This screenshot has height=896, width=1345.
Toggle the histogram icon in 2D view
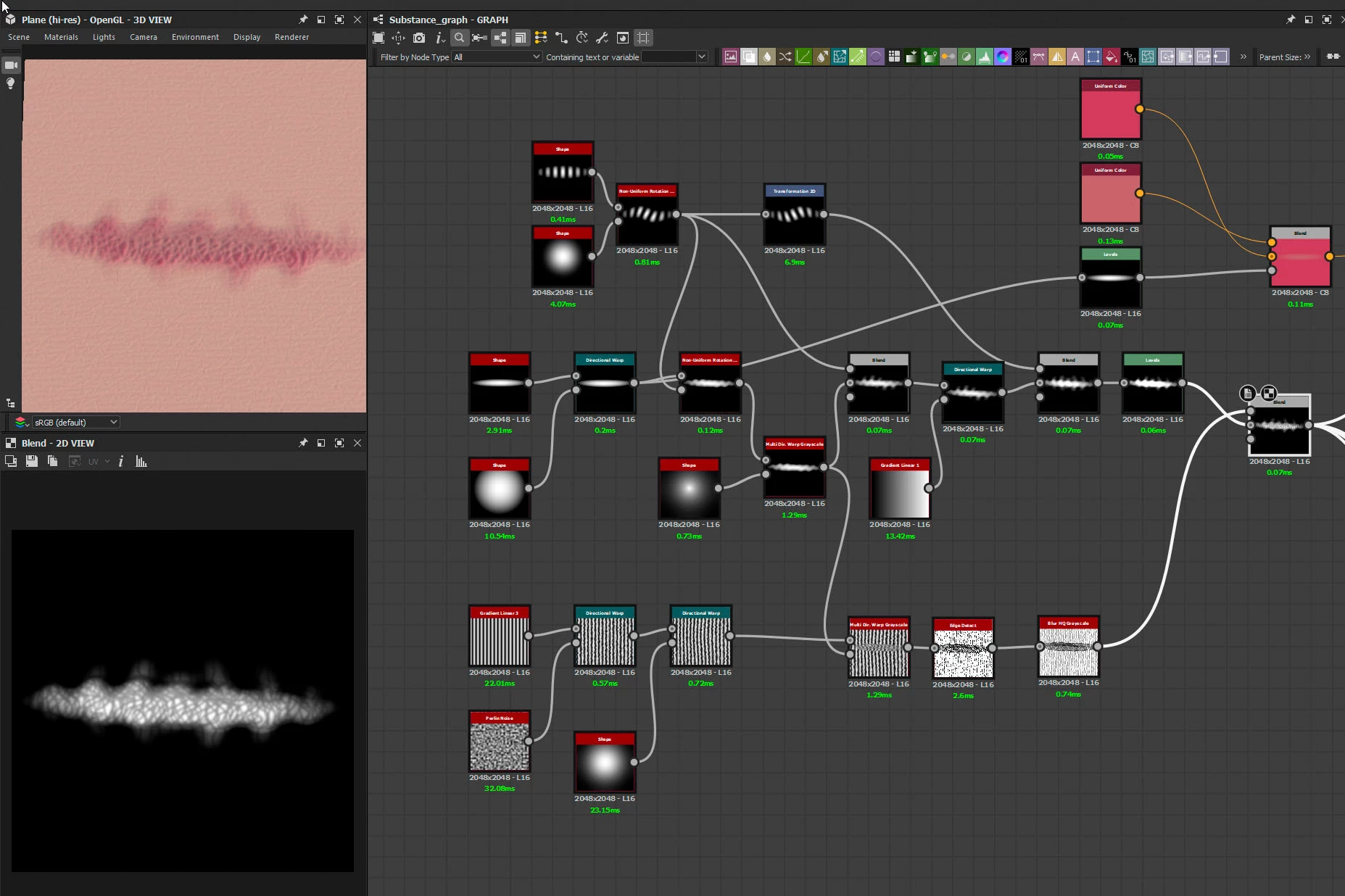tap(141, 461)
